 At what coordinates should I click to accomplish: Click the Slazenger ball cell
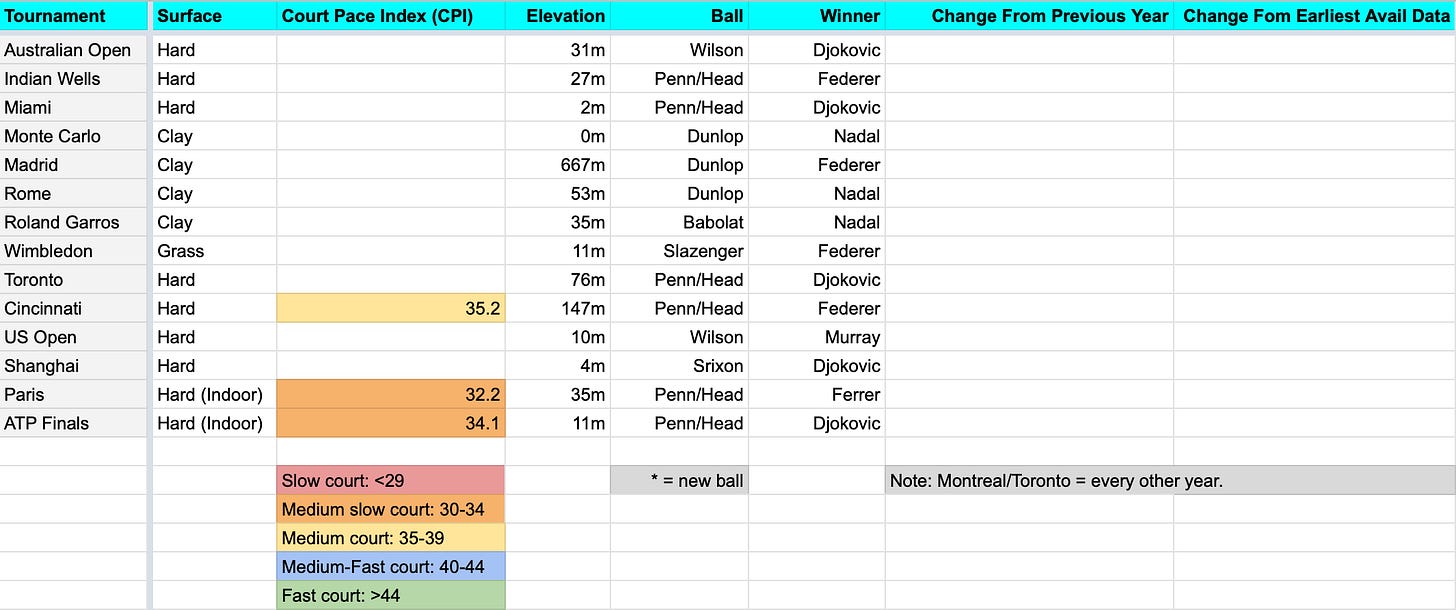[x=679, y=251]
